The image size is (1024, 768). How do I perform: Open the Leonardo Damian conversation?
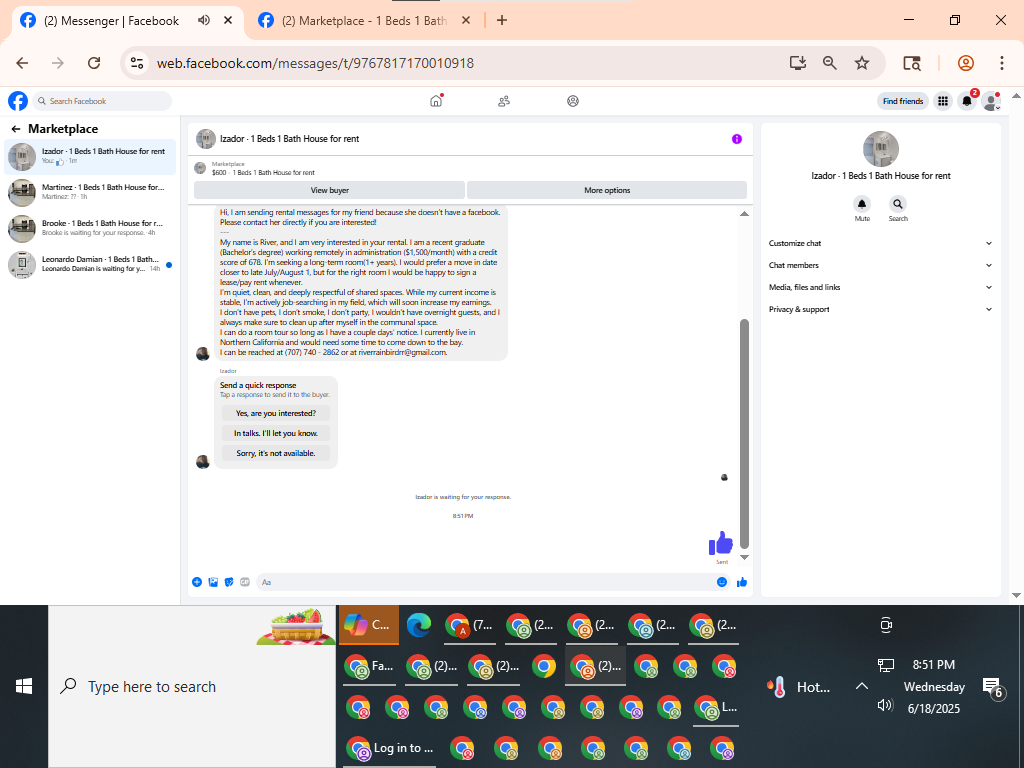point(90,264)
